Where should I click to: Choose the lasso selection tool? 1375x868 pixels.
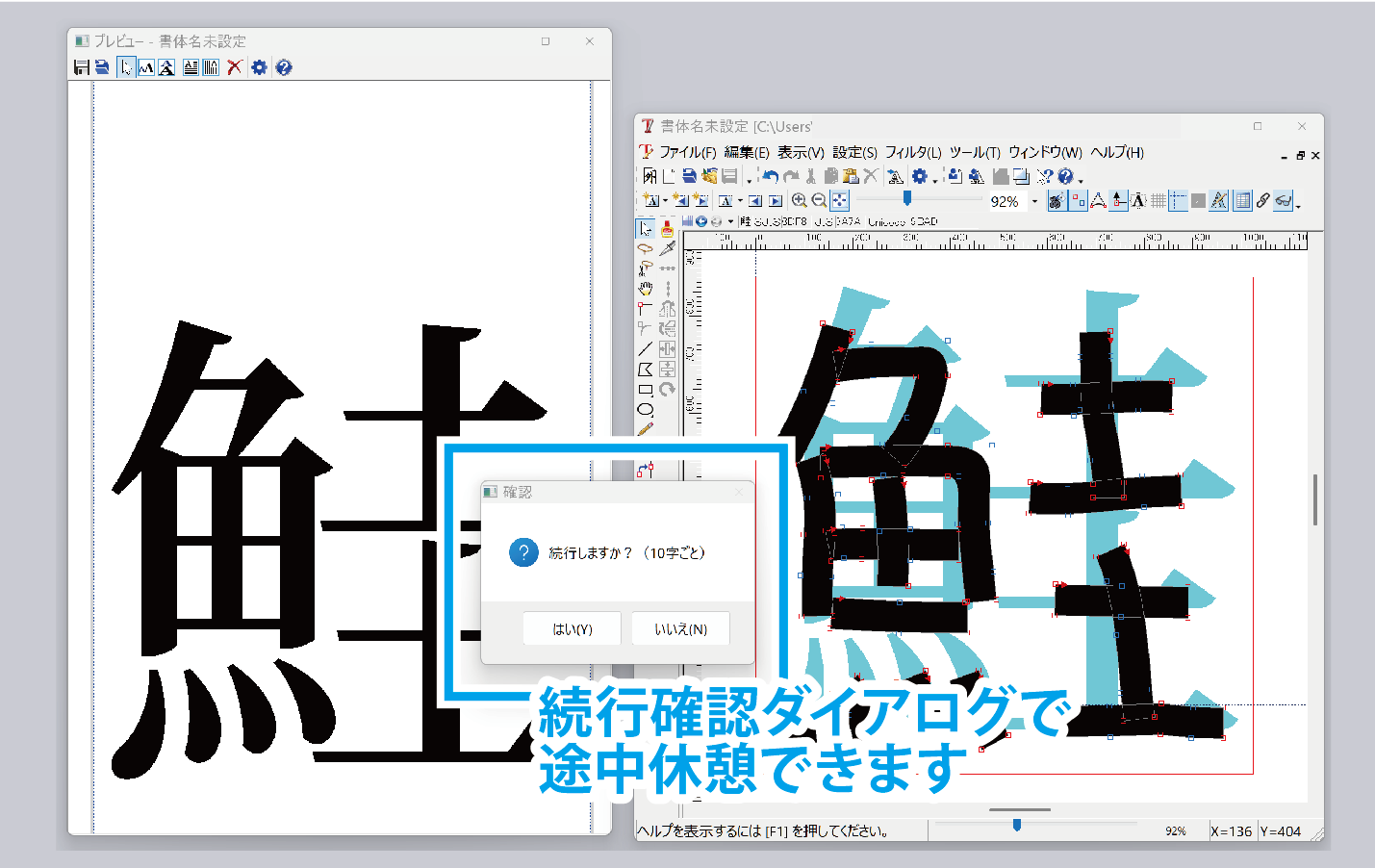coord(645,248)
